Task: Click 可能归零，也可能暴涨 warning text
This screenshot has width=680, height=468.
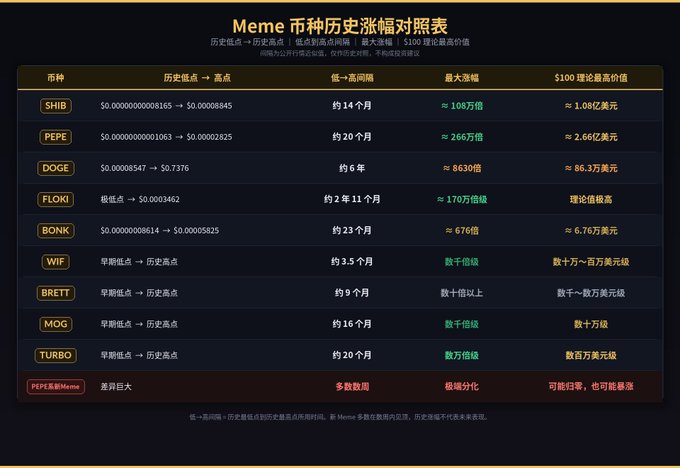Action: (x=591, y=387)
